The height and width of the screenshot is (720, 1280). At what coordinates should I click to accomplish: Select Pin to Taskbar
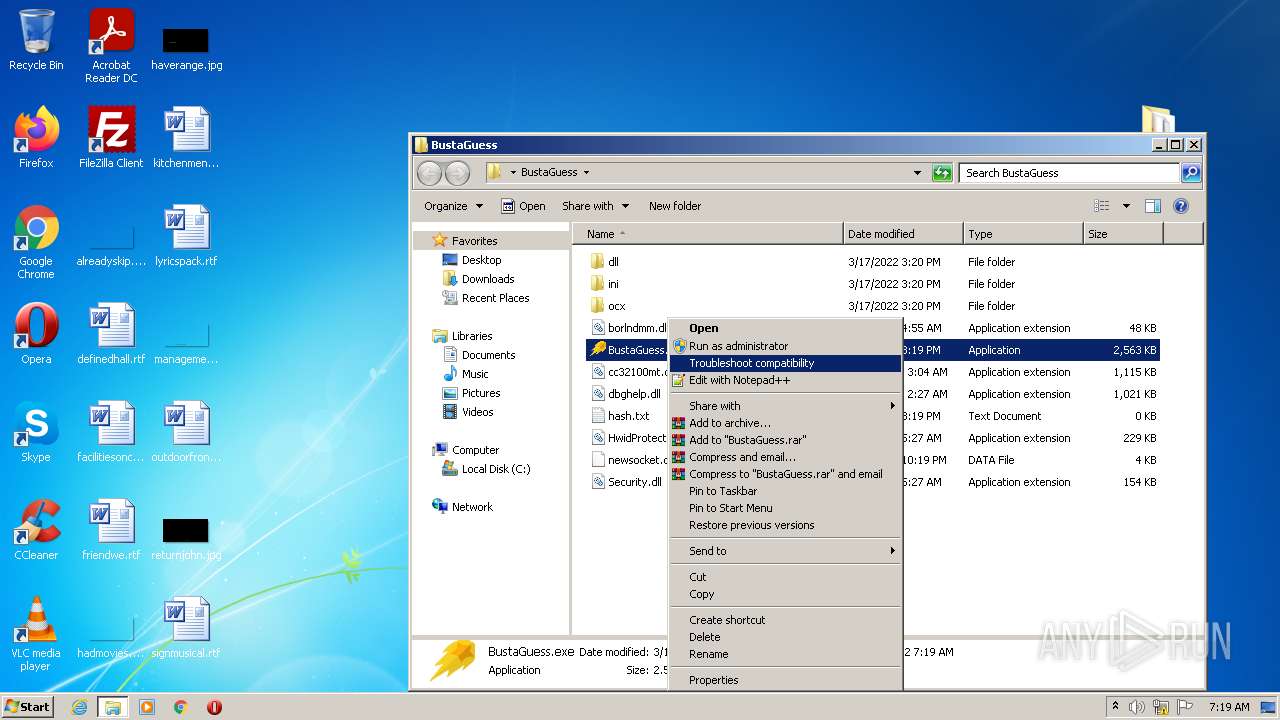785,491
